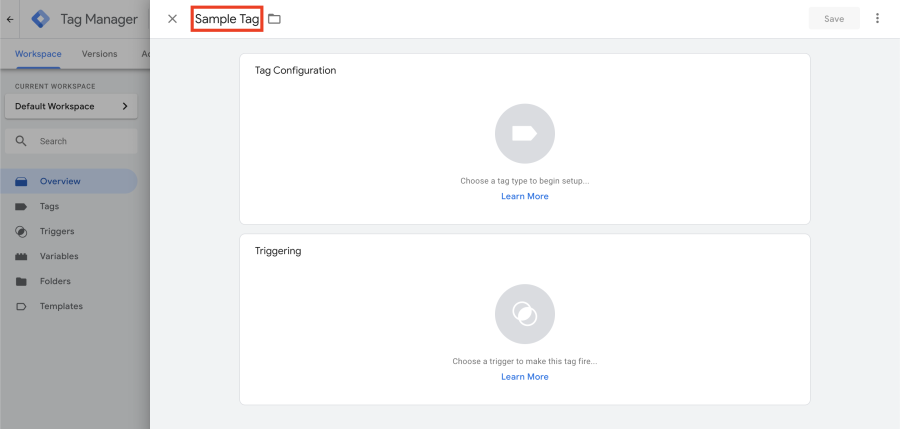This screenshot has width=900, height=429.
Task: Click the Variables brick icon
Action: click(21, 257)
